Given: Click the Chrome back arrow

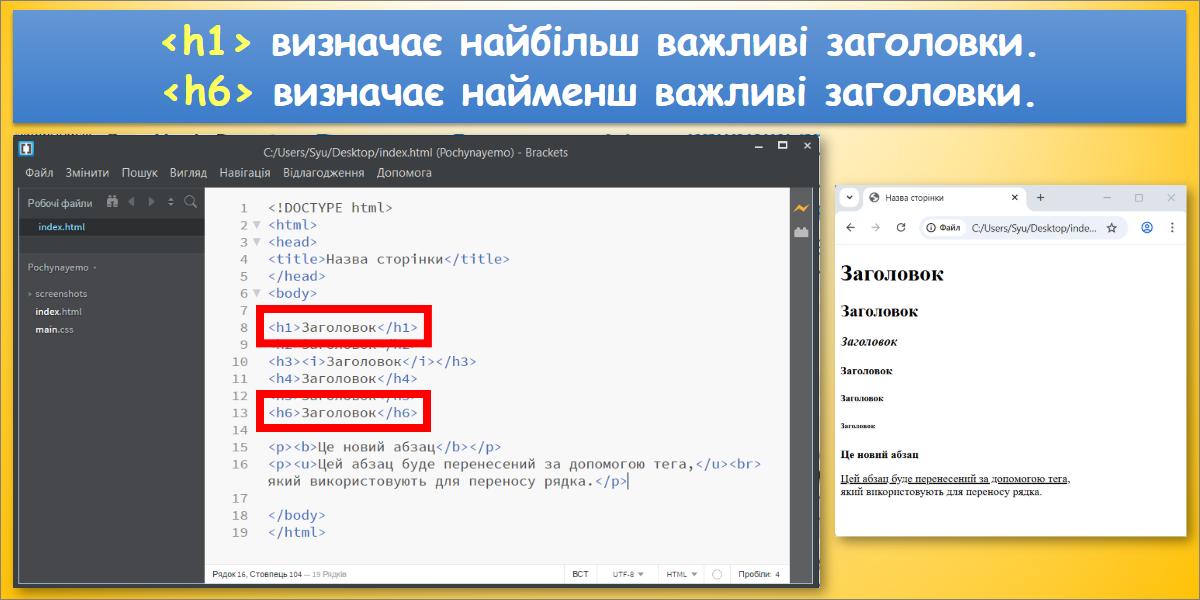Looking at the screenshot, I should (850, 228).
